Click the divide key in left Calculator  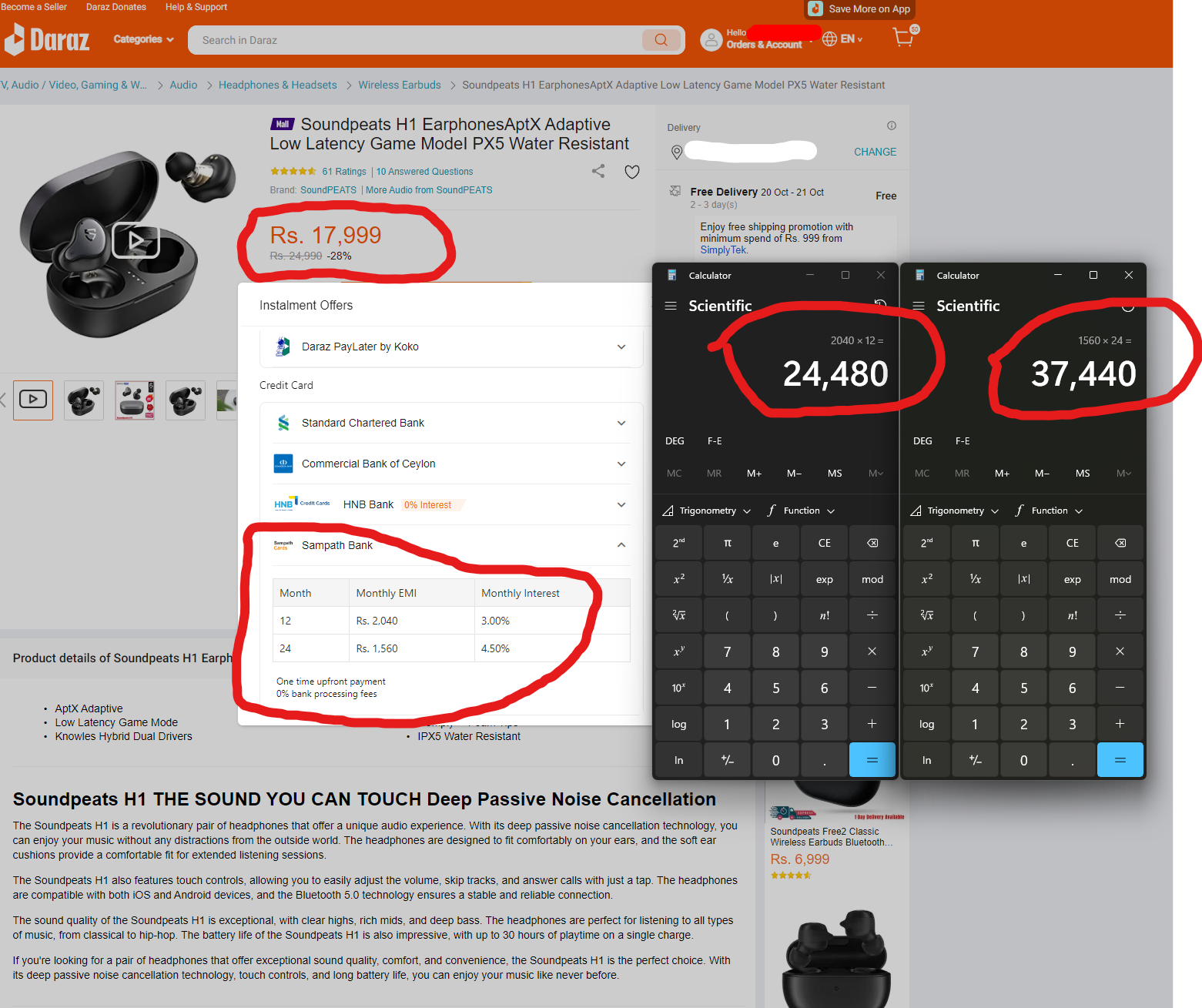pyautogui.click(x=872, y=615)
